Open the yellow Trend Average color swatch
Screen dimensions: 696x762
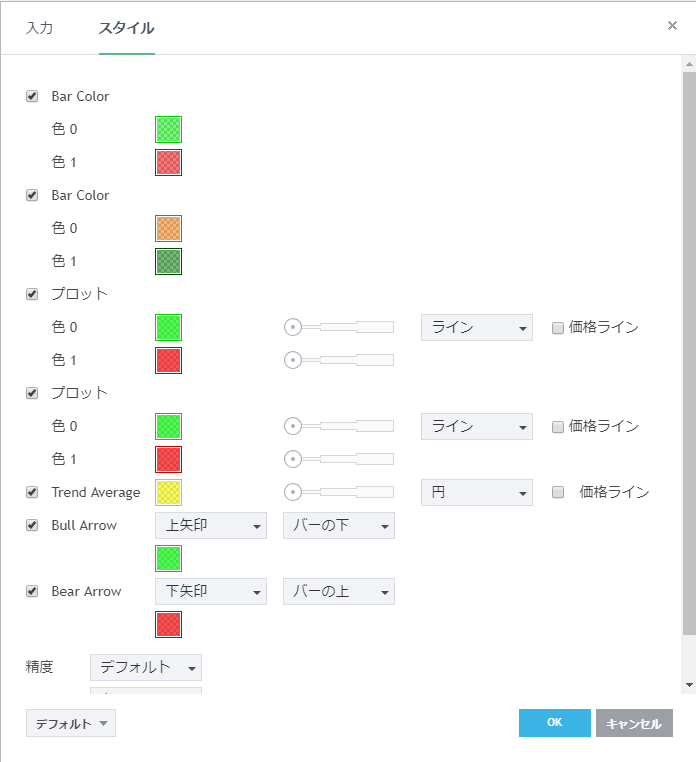168,492
